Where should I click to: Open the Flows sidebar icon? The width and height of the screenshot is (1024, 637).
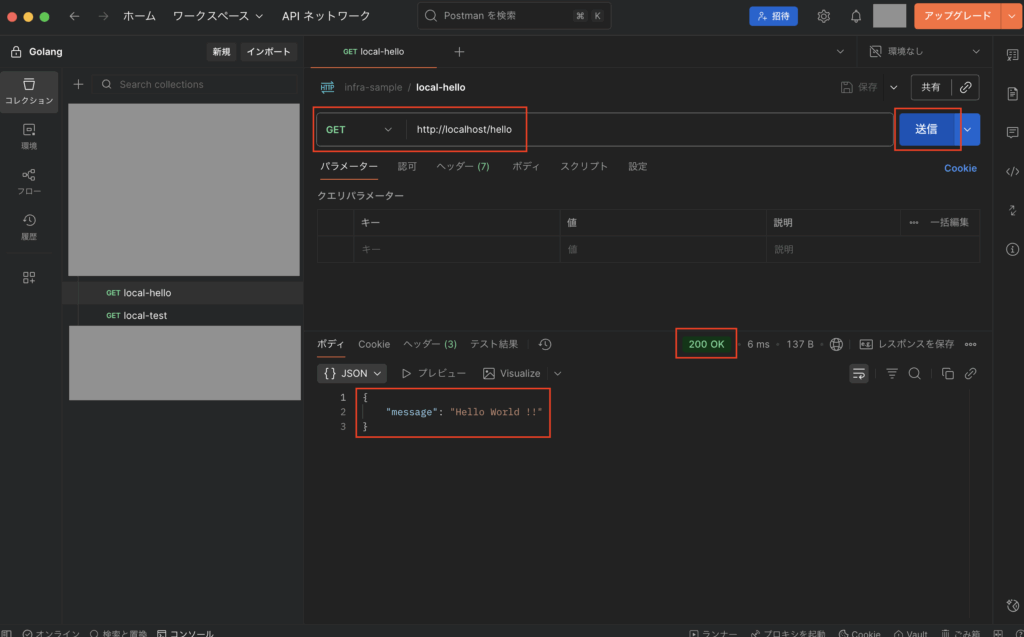29,180
